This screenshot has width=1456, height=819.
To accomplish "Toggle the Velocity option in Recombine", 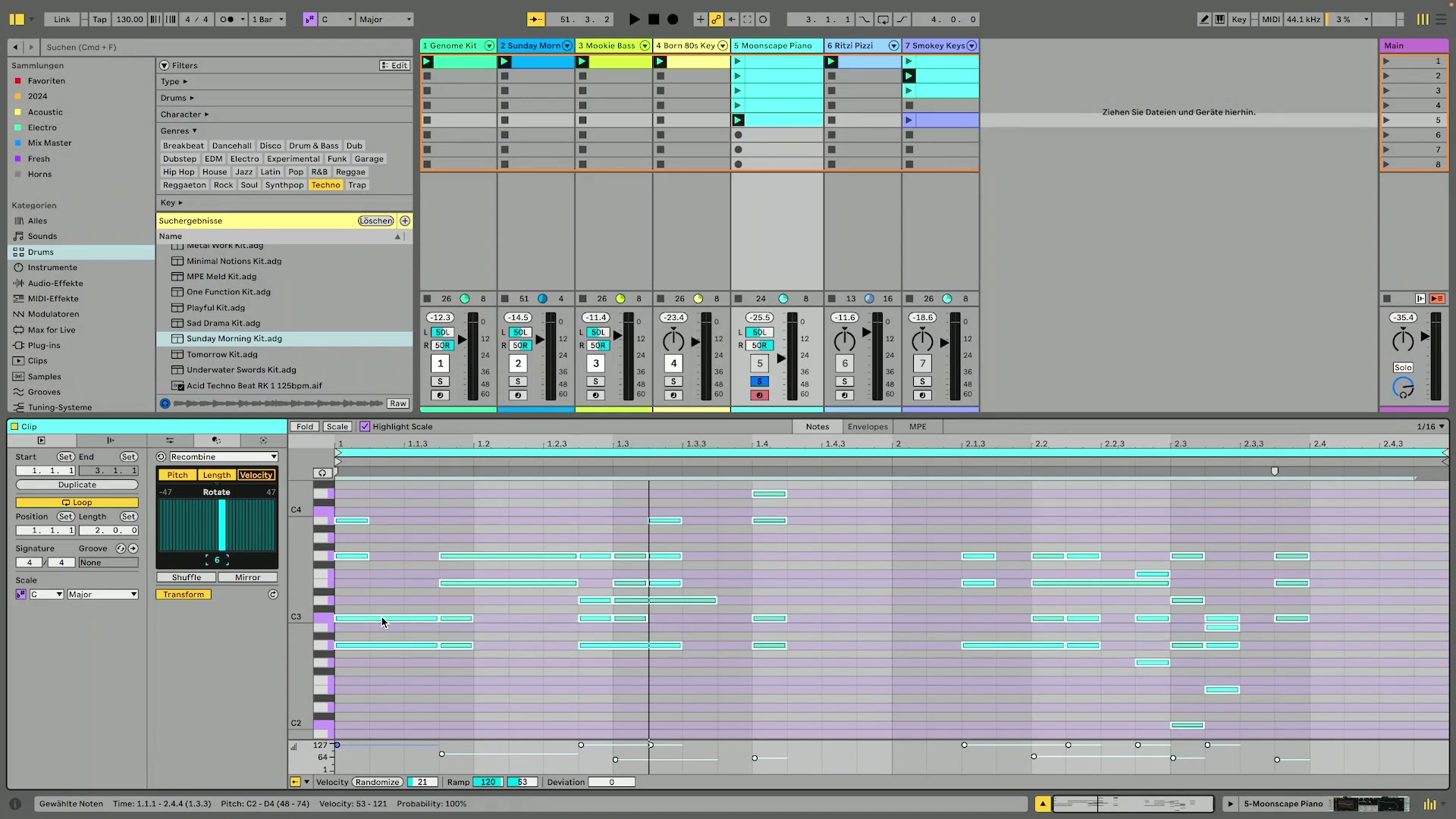I will tap(256, 475).
